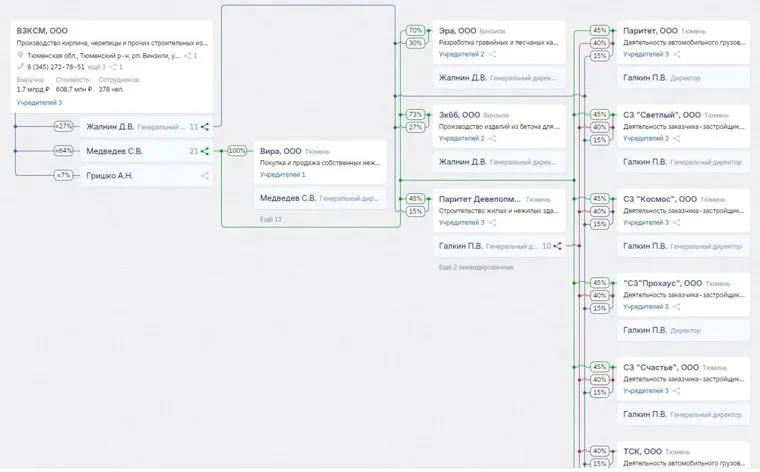Image resolution: width=760 pixels, height=472 pixels.
Task: Show more via "Ещё 11" under Вира
Action: click(x=272, y=218)
